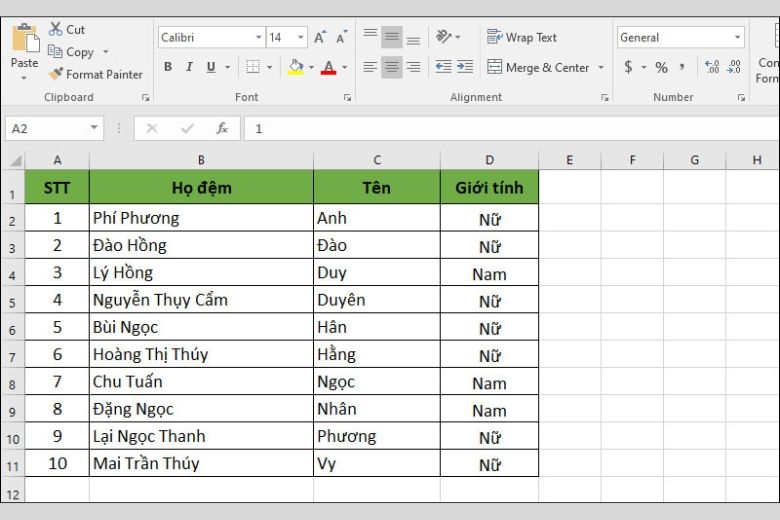Apply borders with the borders icon

click(x=253, y=67)
